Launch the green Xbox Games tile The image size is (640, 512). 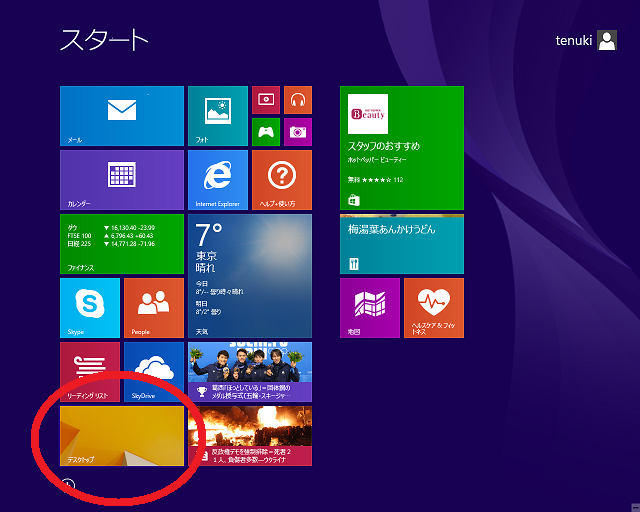tap(265, 131)
